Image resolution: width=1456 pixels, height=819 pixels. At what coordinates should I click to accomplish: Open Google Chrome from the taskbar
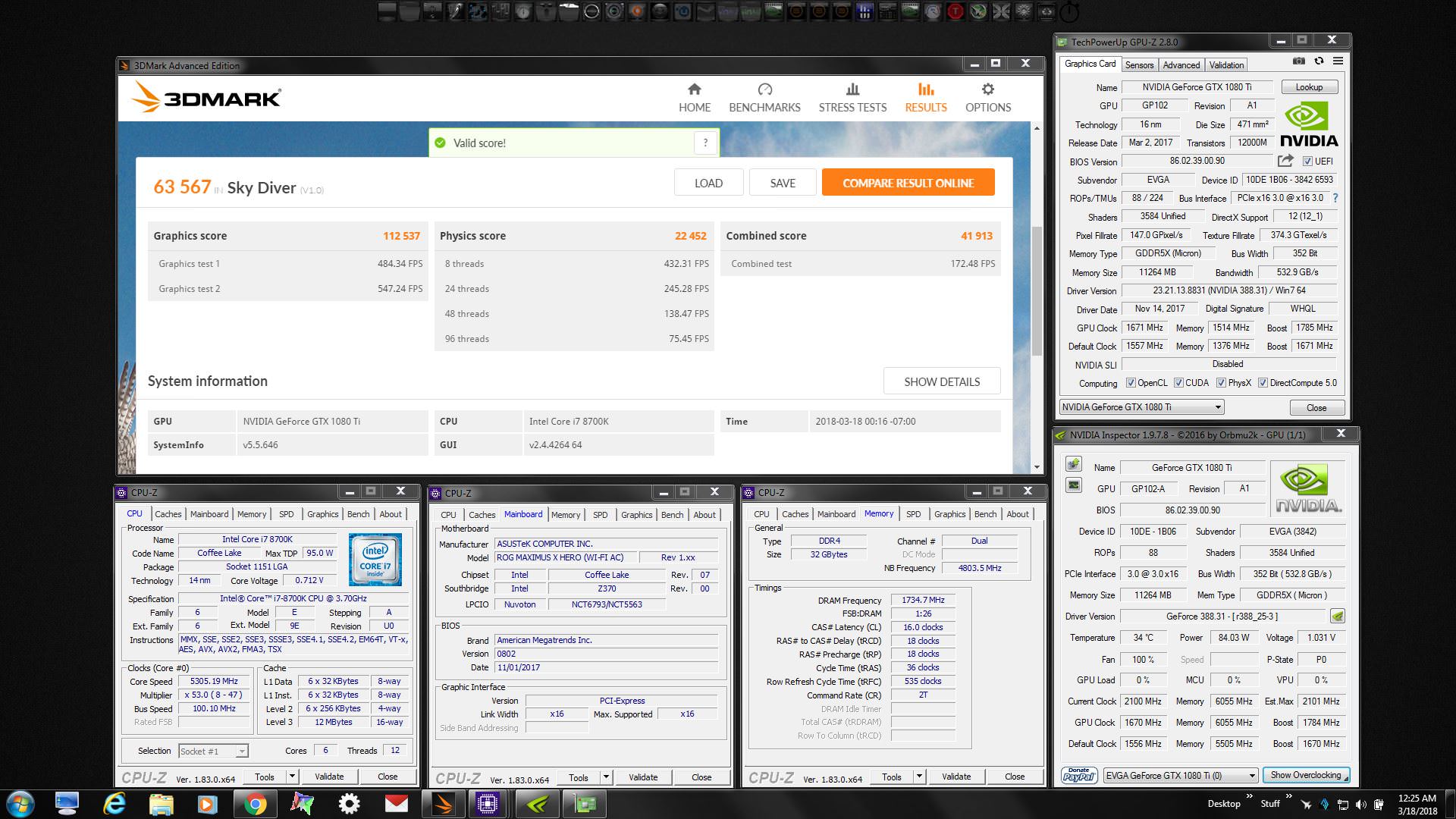256,804
